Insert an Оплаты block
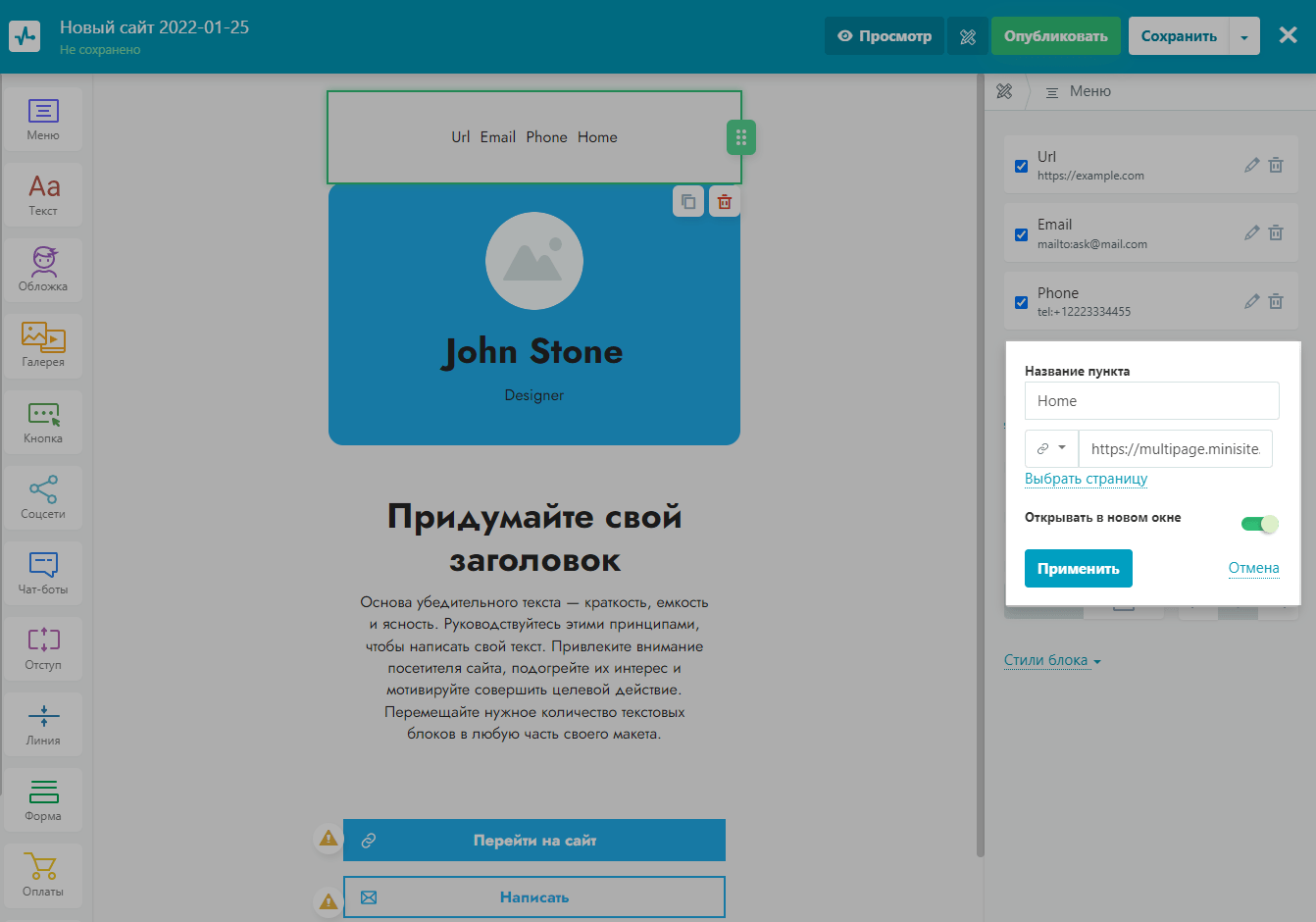 tap(43, 874)
